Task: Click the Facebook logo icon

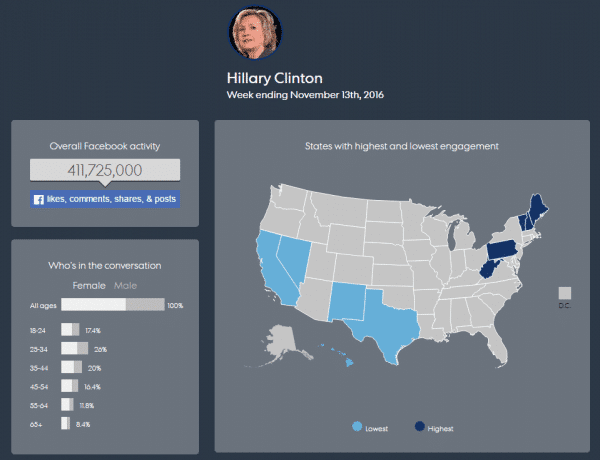Action: pyautogui.click(x=39, y=199)
